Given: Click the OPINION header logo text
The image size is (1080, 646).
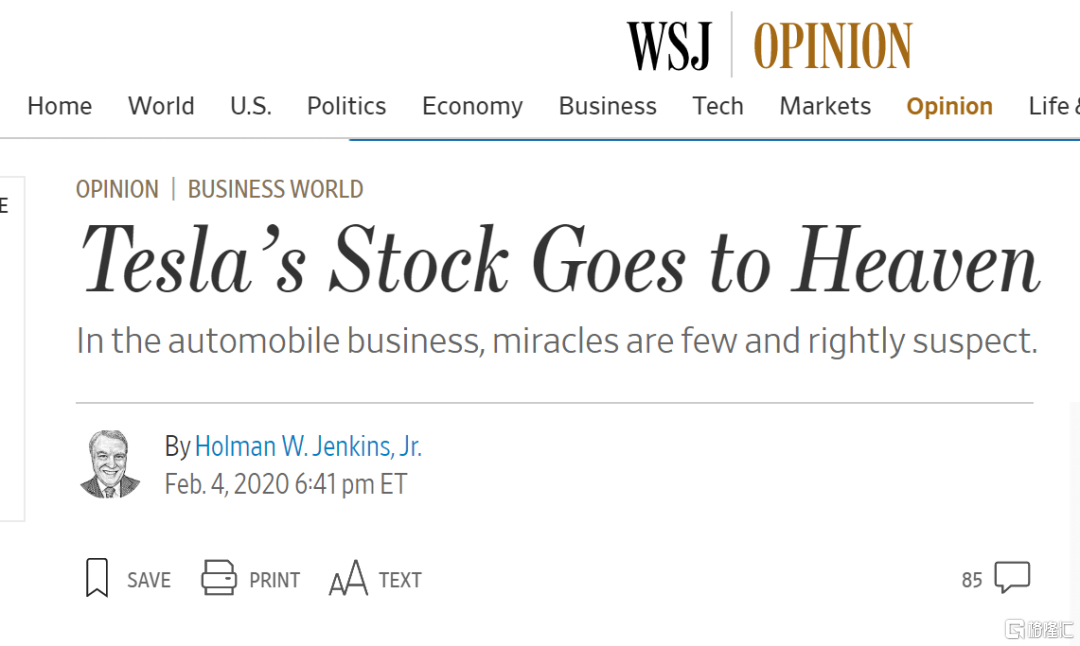Looking at the screenshot, I should tap(832, 46).
